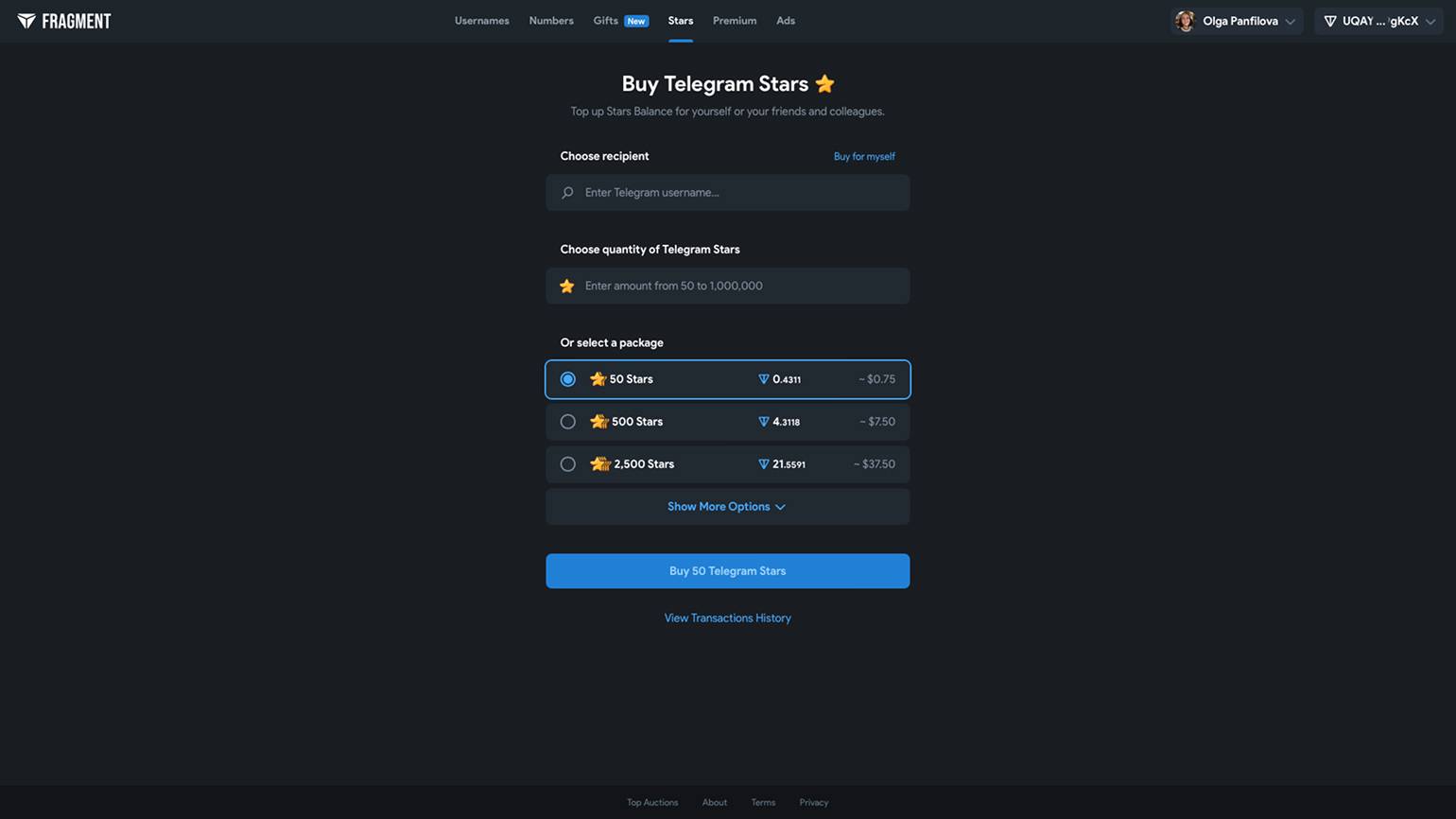Choose the 2,500 Stars radio option
This screenshot has height=819, width=1456.
[x=567, y=464]
